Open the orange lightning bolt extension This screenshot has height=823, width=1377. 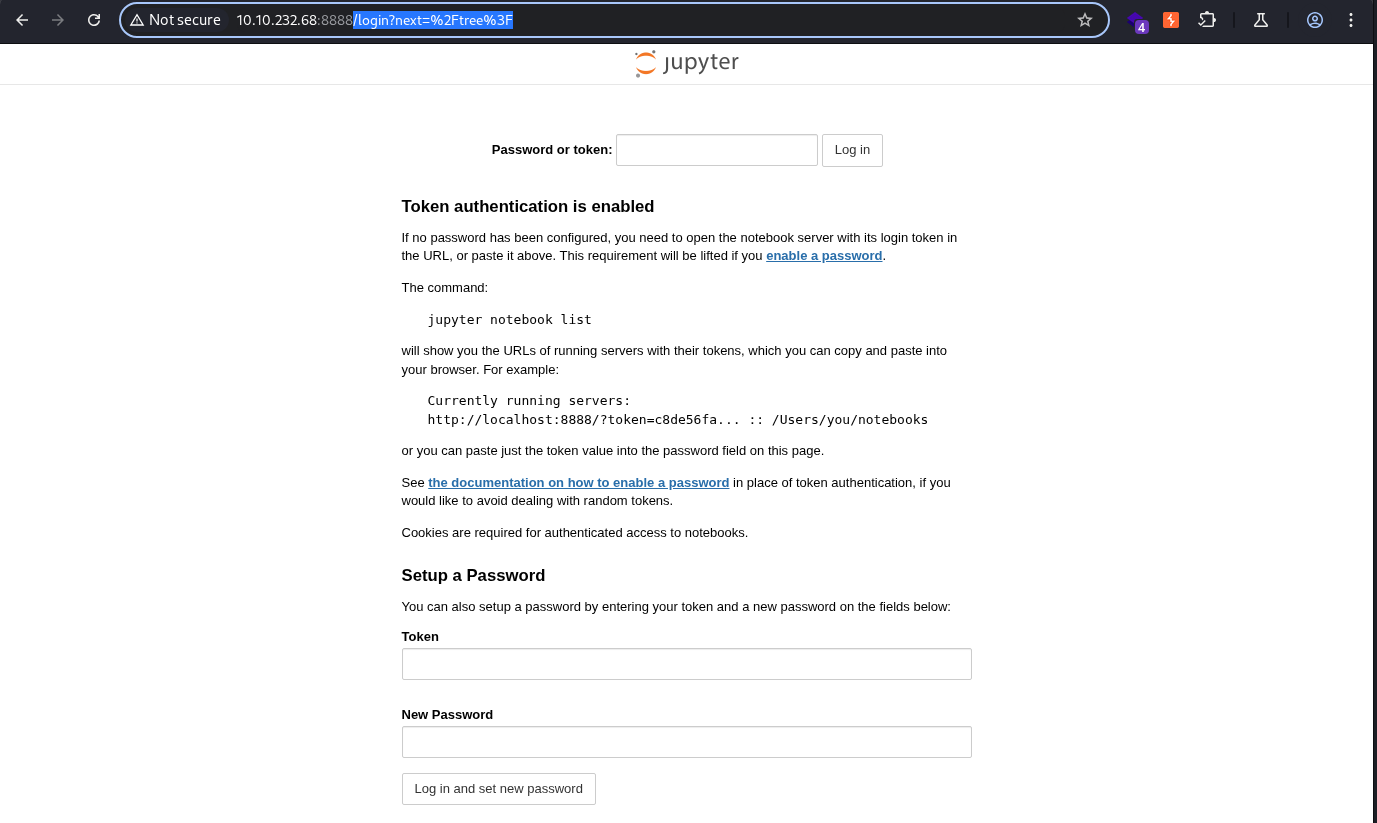[1171, 20]
